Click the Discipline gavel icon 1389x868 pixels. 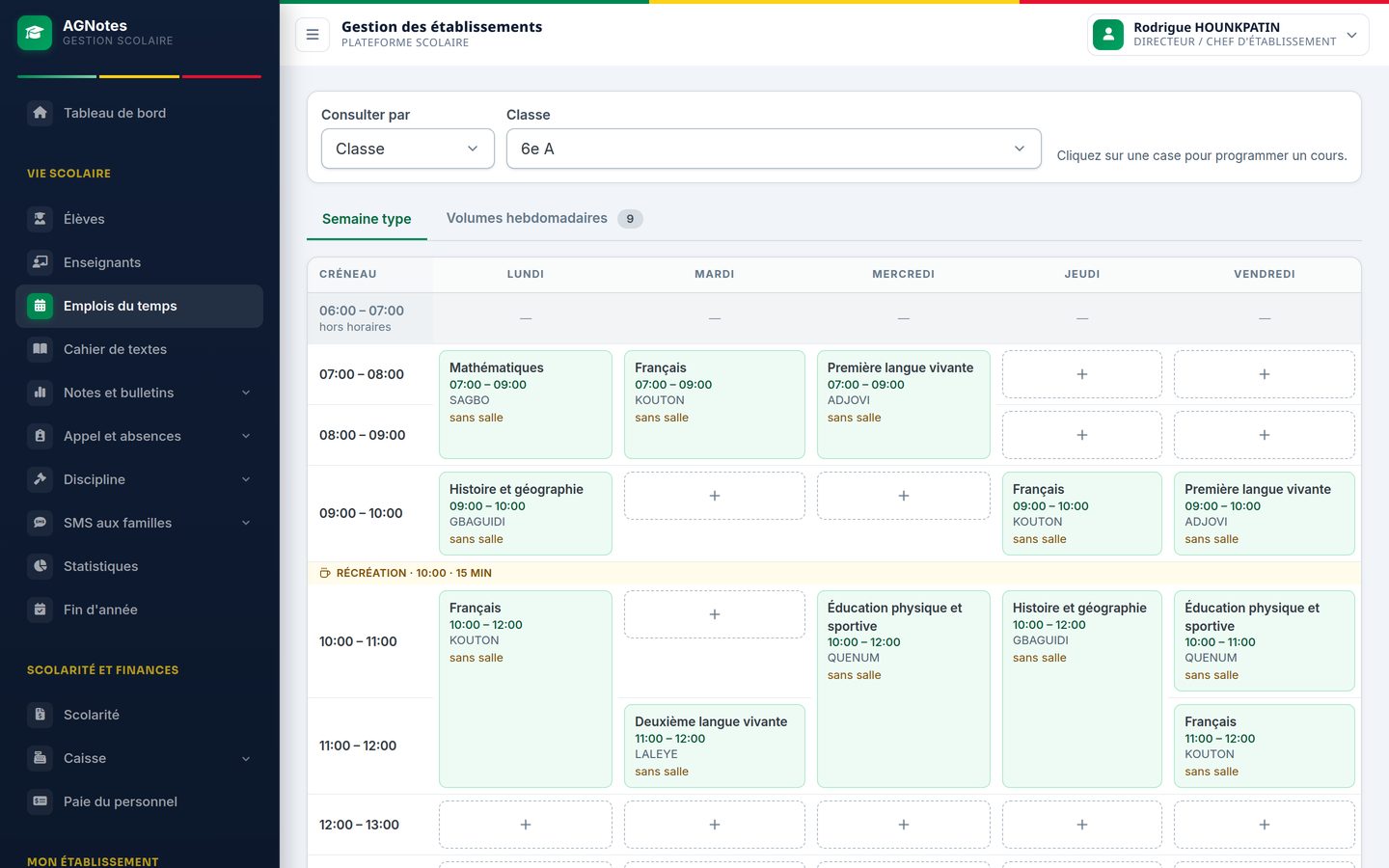point(40,479)
